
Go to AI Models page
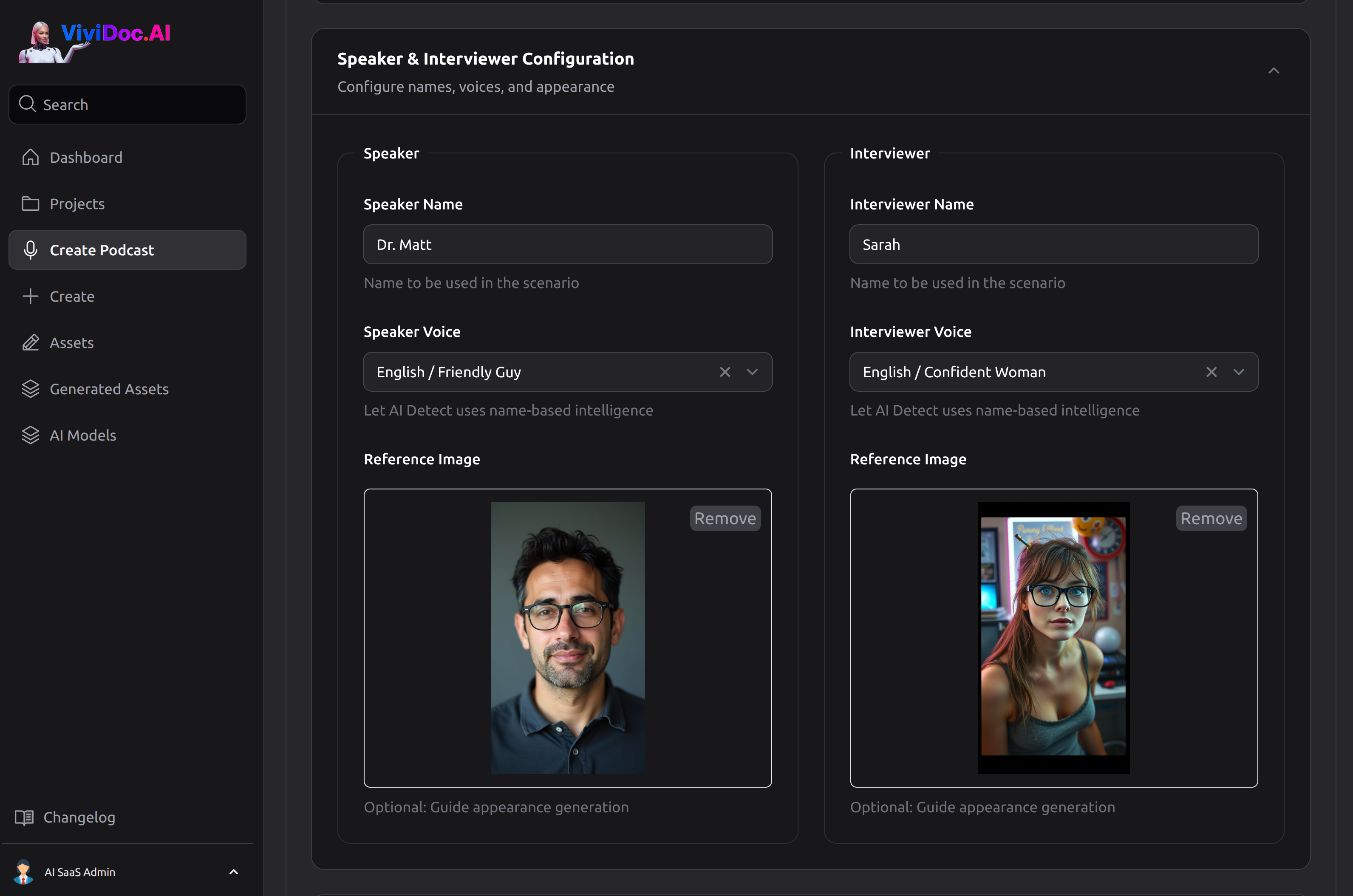[83, 435]
